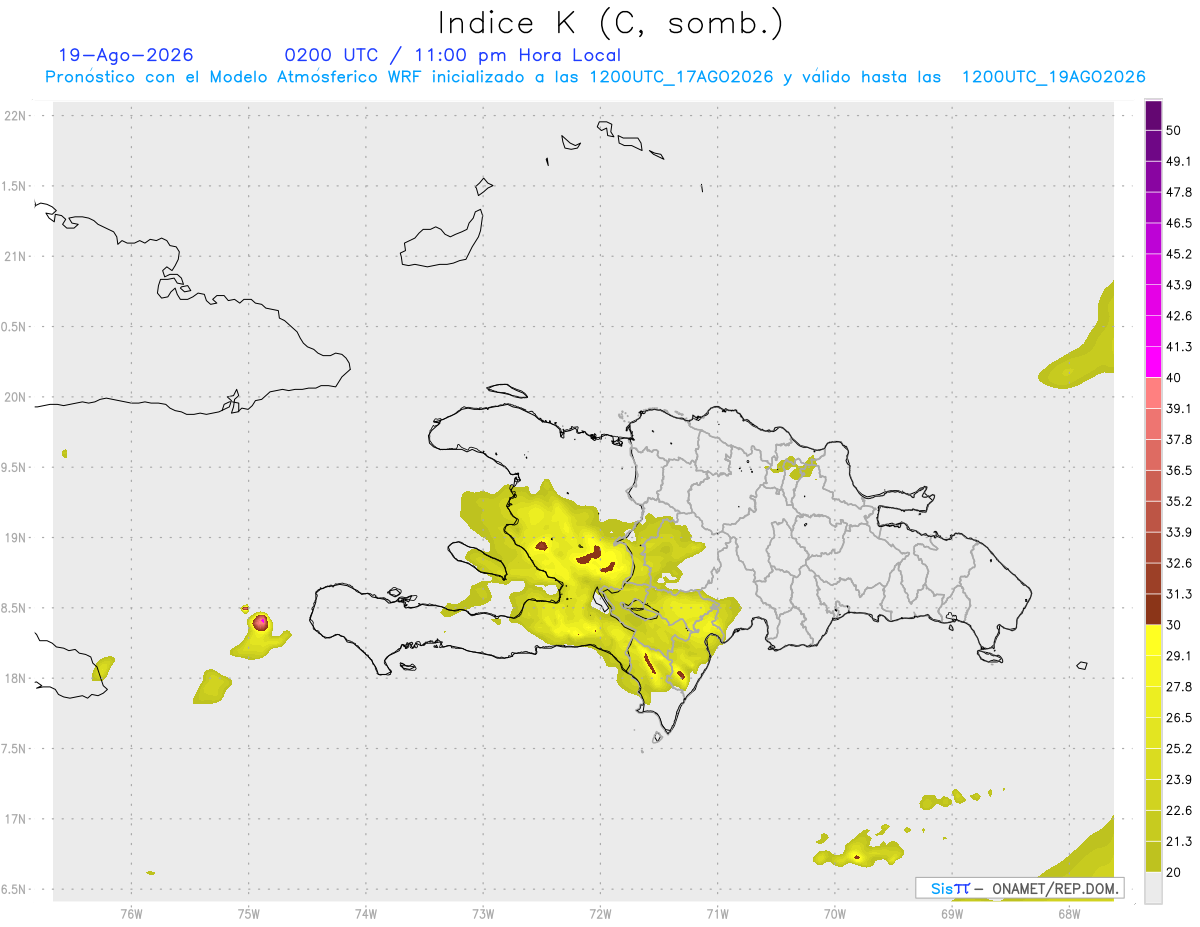Pick the olive swatch between 20 and 21.3
Image resolution: width=1200 pixels, height=927 pixels.
[1153, 857]
